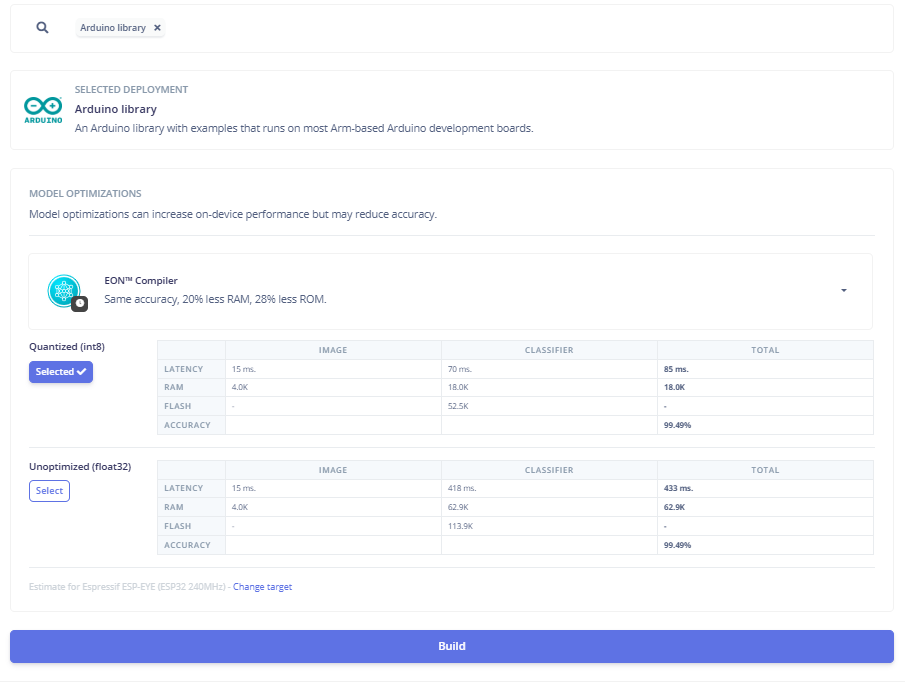Click the Unoptimized table CLASSIFIER column header

549,469
